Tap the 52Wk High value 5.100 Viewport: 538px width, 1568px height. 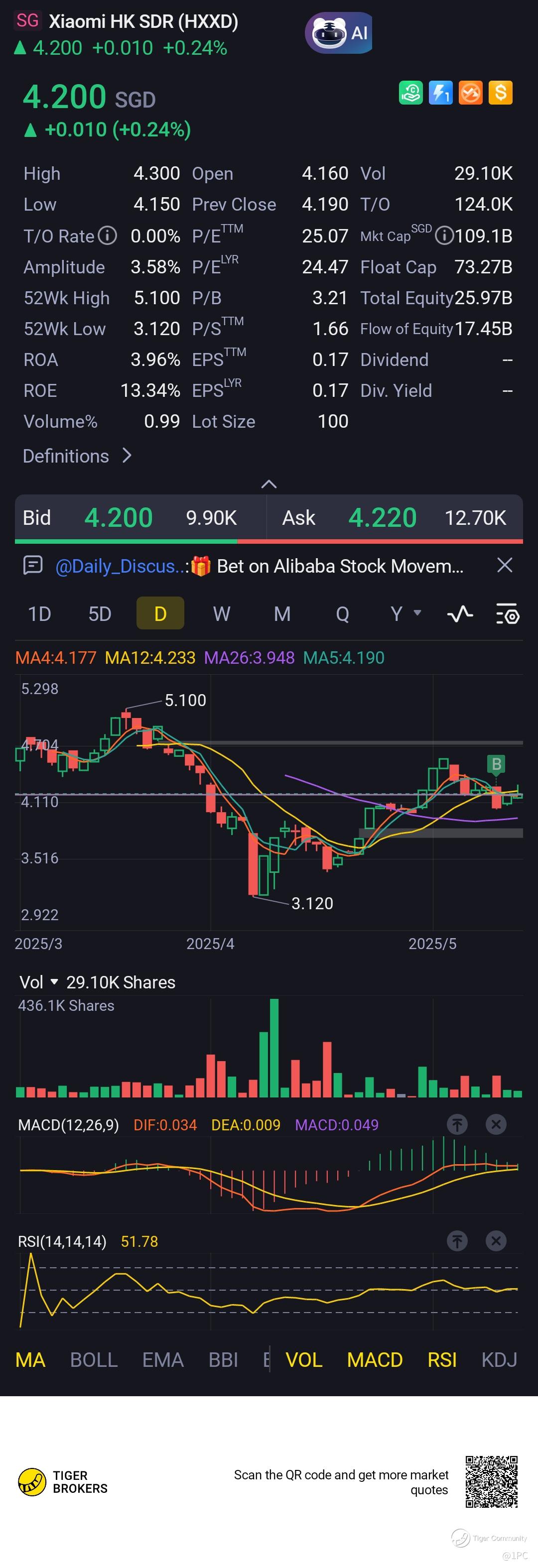click(156, 298)
